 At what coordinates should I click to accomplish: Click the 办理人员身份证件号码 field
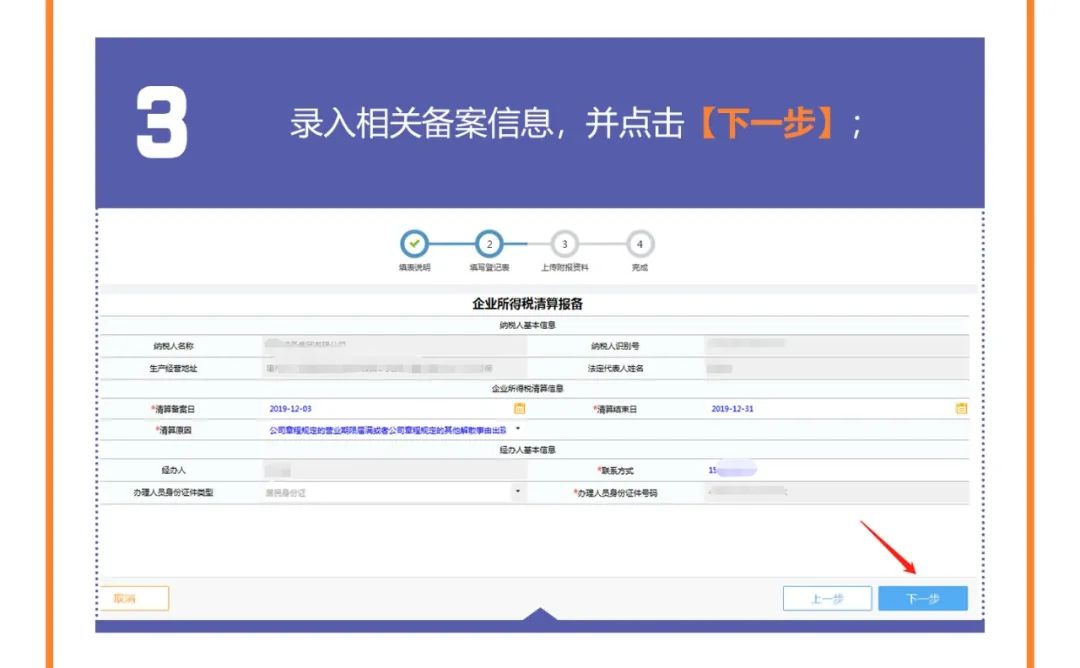click(820, 492)
